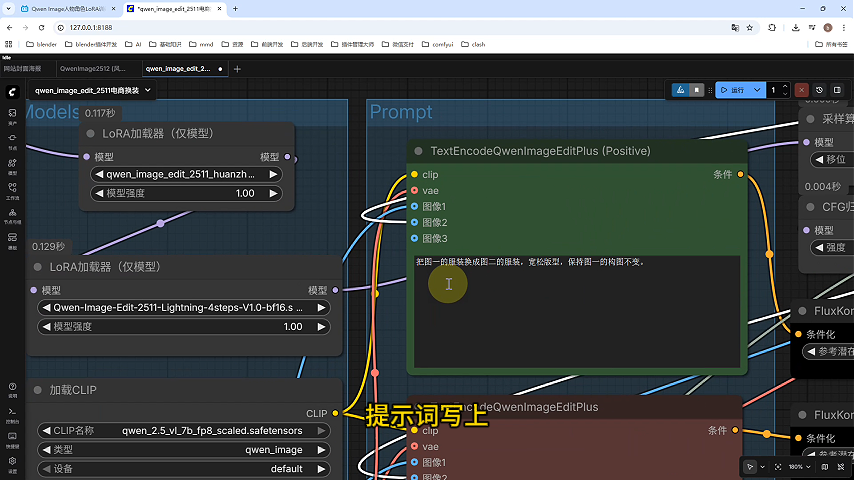Open the queue history clock icon
This screenshot has height=480, width=854.
[x=819, y=90]
